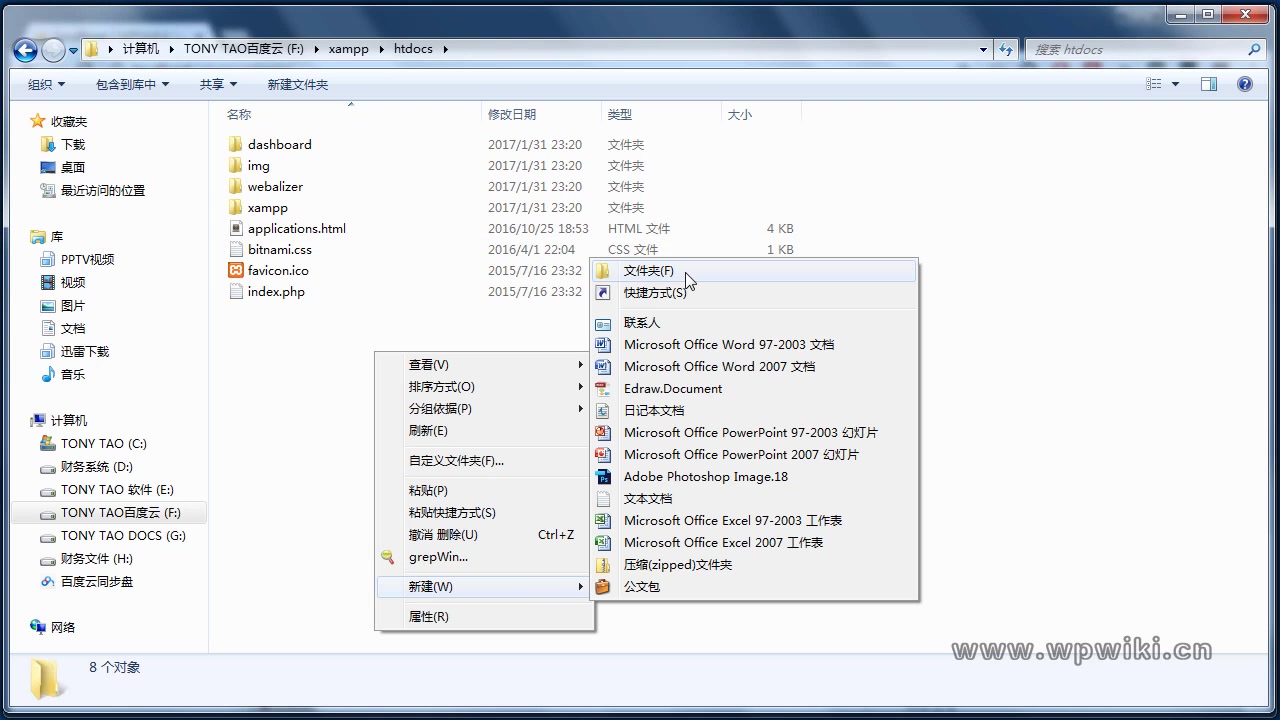Select 刷新(E) in the context menu
This screenshot has height=720, width=1280.
point(485,430)
